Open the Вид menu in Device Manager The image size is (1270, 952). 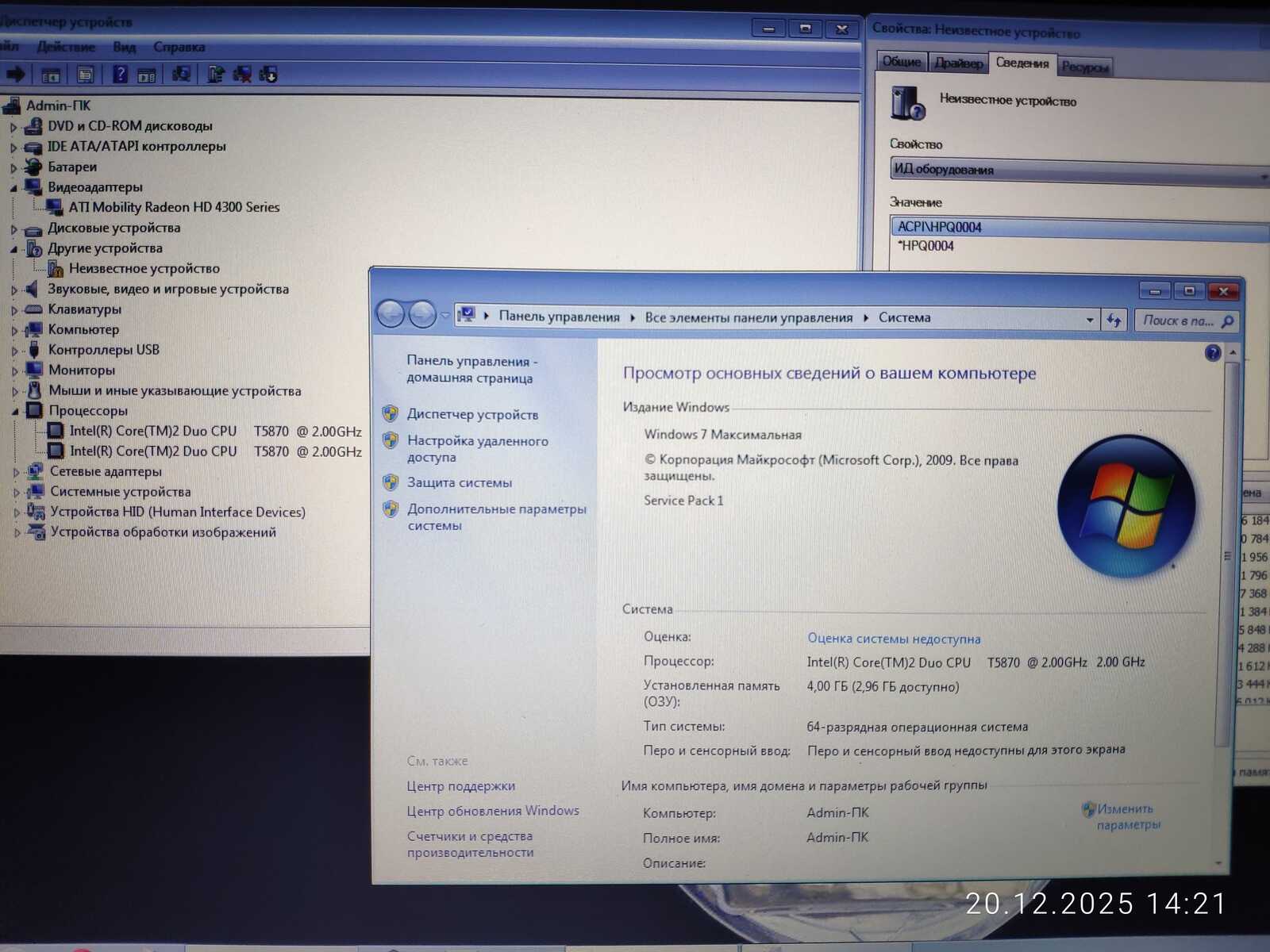click(125, 47)
